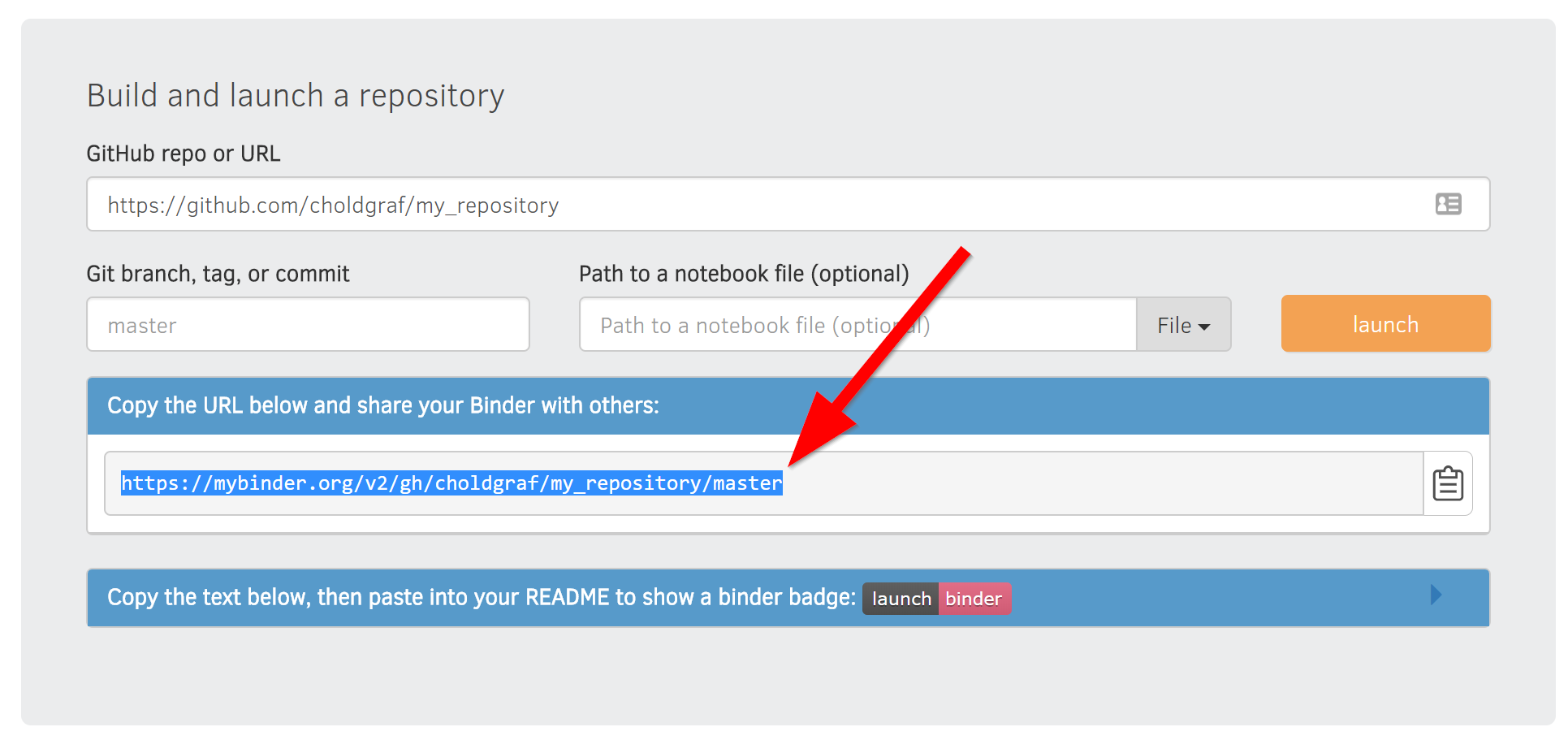Click the Git branch master input field
Screen dimensions: 1568x740
(308, 324)
